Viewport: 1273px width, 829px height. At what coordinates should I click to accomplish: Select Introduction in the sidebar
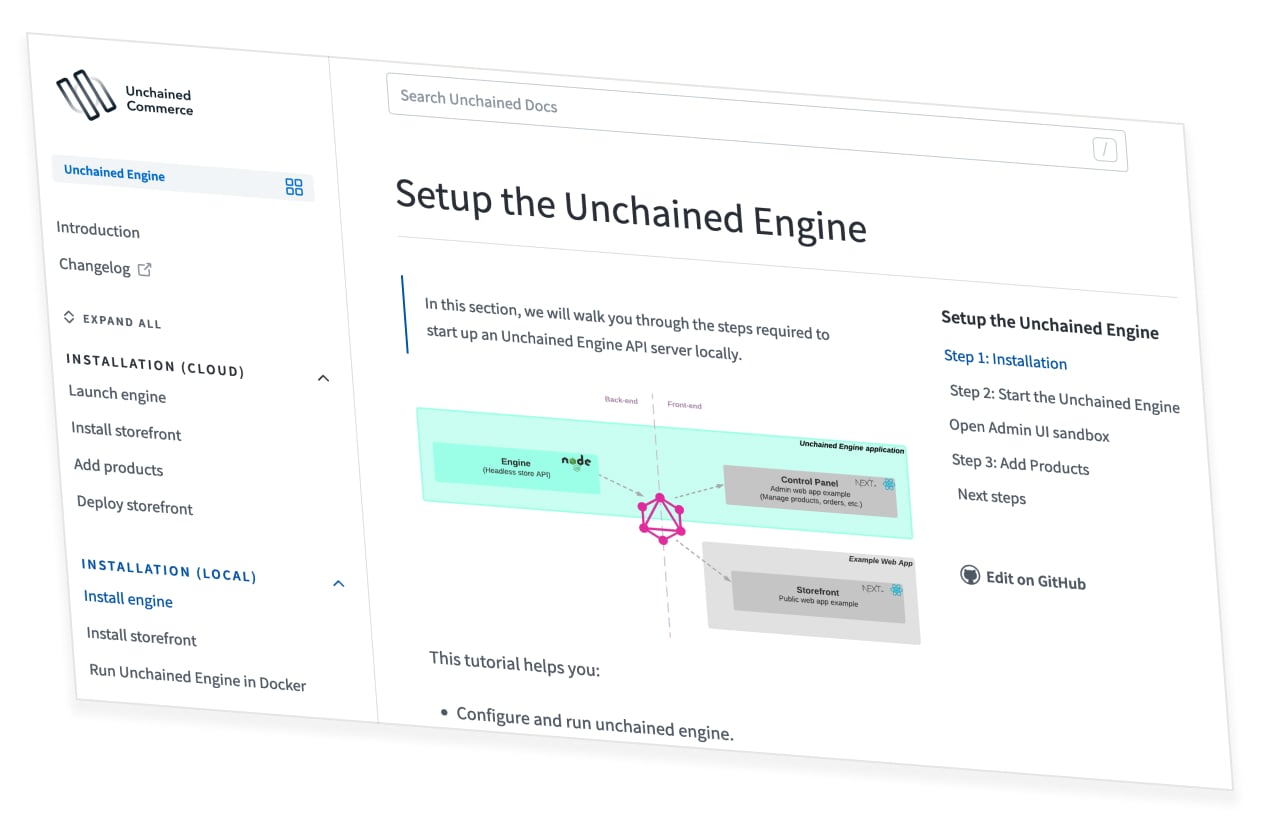tap(97, 231)
